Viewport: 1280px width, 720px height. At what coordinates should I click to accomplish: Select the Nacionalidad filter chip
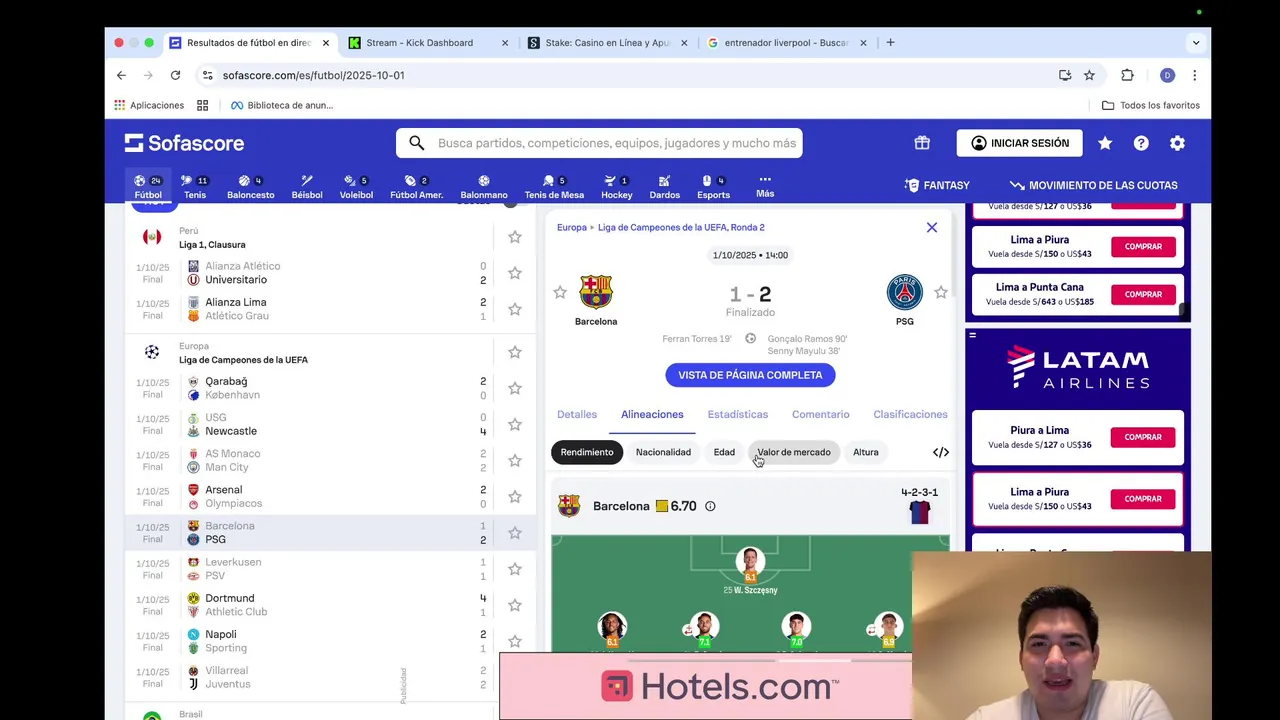(663, 452)
